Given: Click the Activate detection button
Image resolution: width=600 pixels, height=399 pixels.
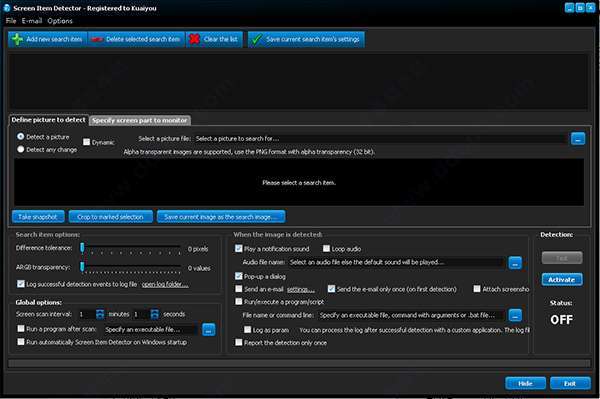Looking at the screenshot, I should pos(562,280).
